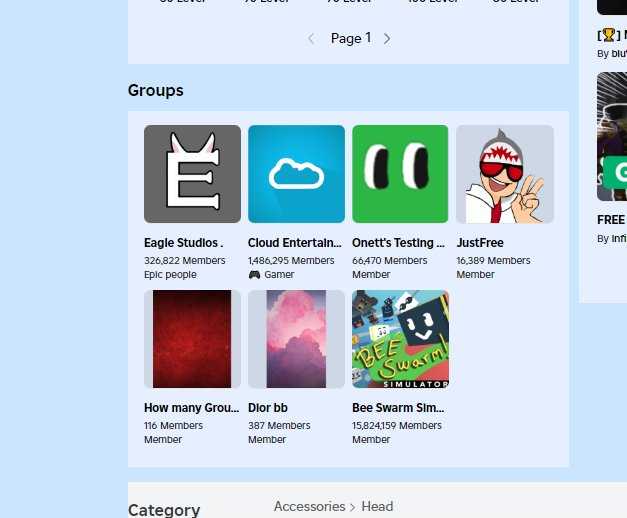Click the 326,822 Members text
This screenshot has width=627, height=518.
[x=185, y=260]
